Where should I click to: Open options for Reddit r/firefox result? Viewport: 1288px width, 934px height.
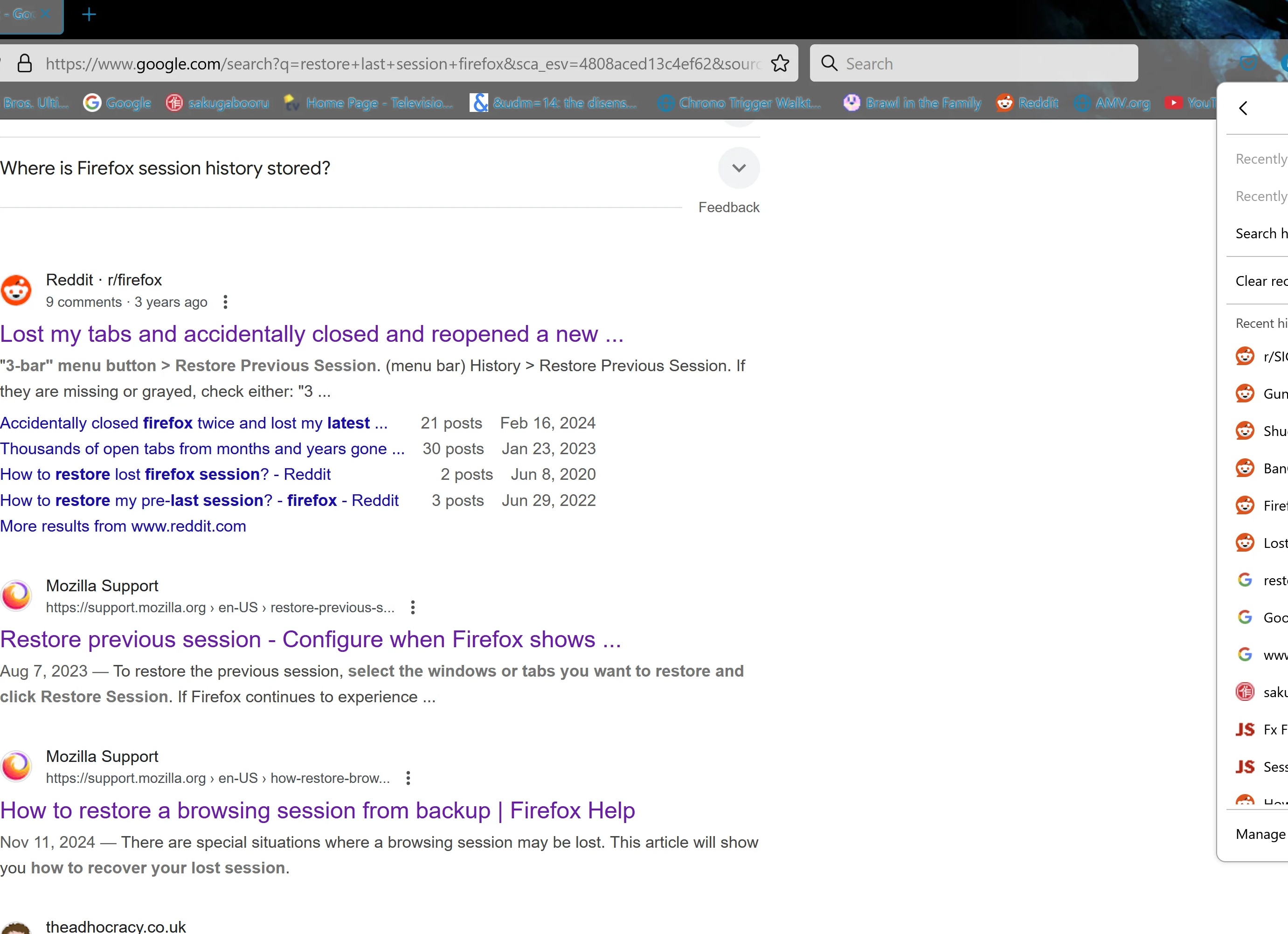[x=225, y=302]
